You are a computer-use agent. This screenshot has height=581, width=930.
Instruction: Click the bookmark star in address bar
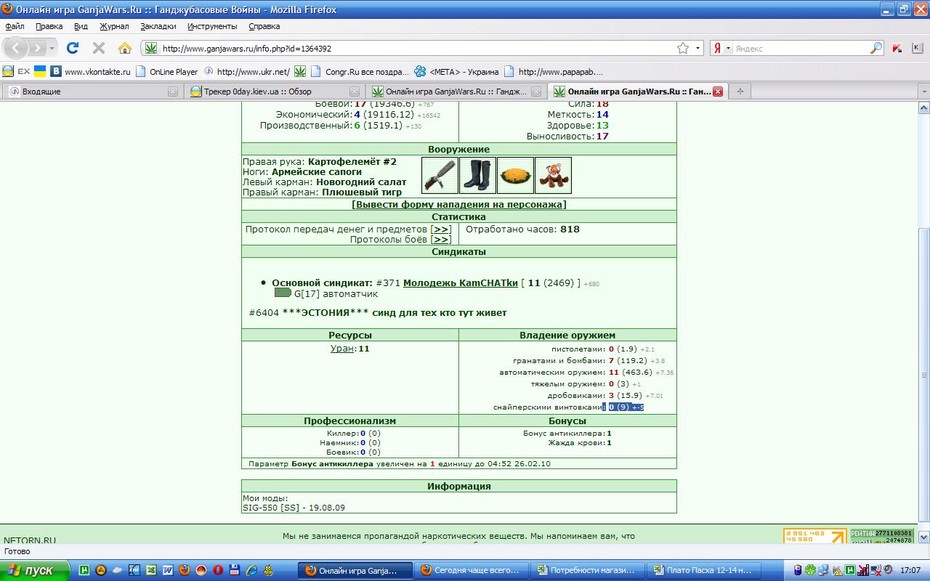point(683,48)
